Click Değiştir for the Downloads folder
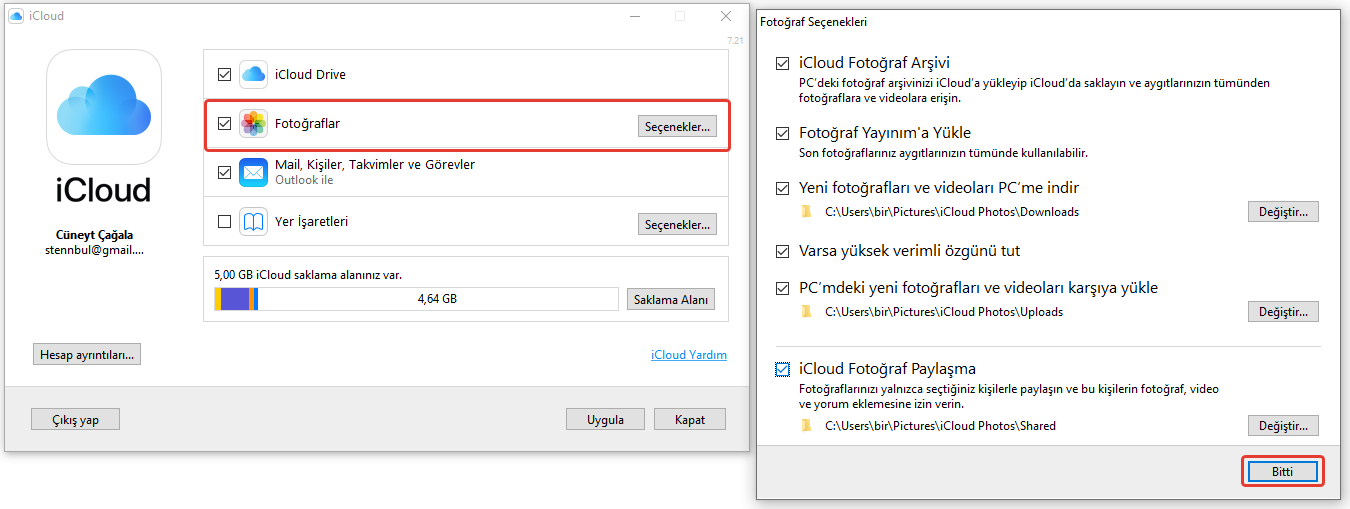 click(1283, 212)
